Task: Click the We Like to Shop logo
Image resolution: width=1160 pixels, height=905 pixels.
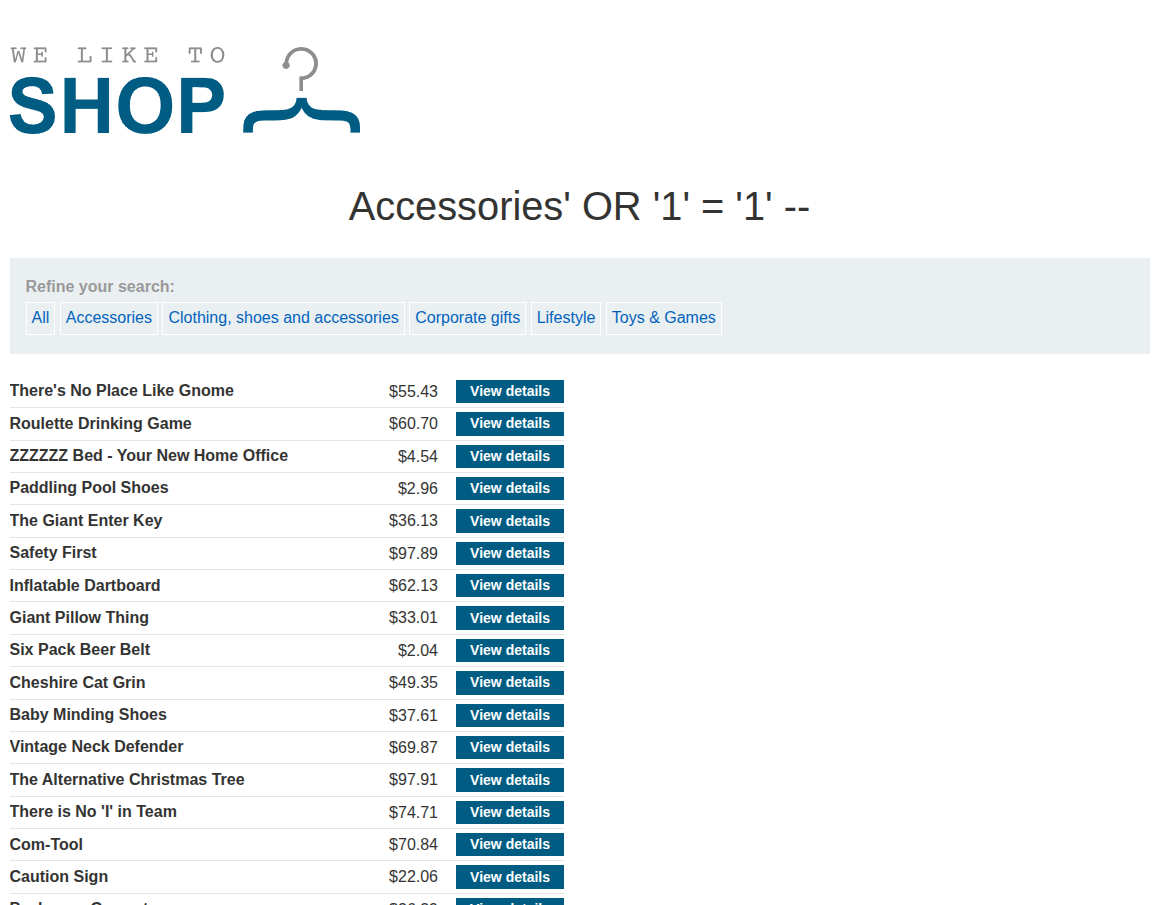Action: 185,91
